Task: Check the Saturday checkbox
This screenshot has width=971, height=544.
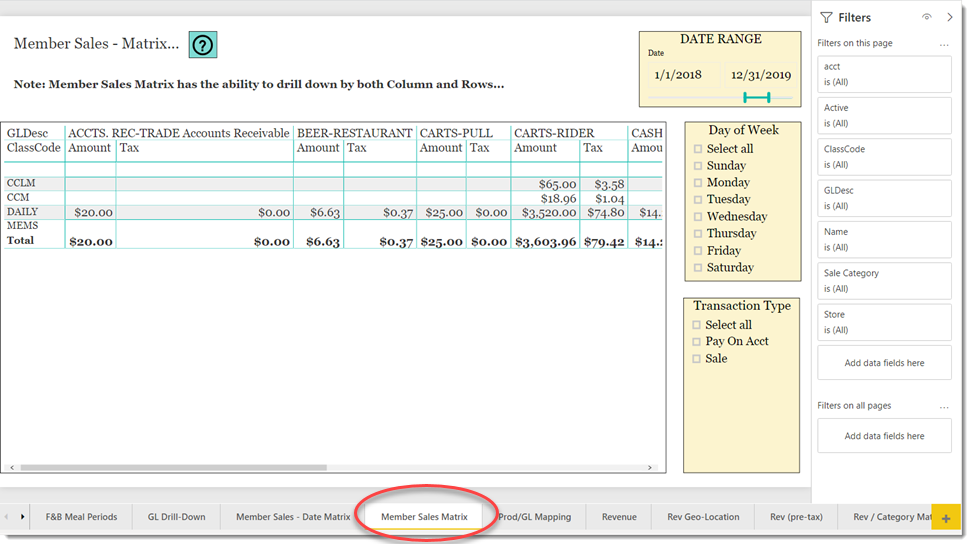Action: [x=698, y=268]
